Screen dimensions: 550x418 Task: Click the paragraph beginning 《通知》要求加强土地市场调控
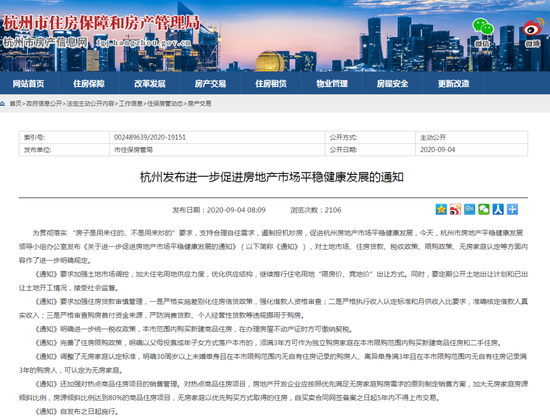(x=273, y=281)
